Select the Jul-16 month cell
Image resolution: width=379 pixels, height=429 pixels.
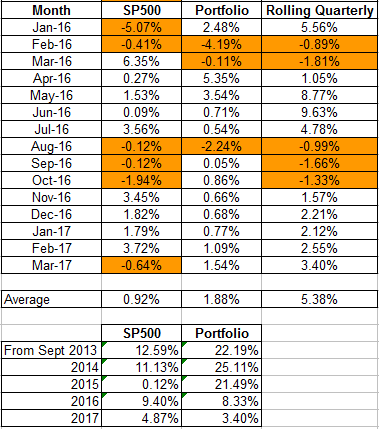tap(51, 129)
